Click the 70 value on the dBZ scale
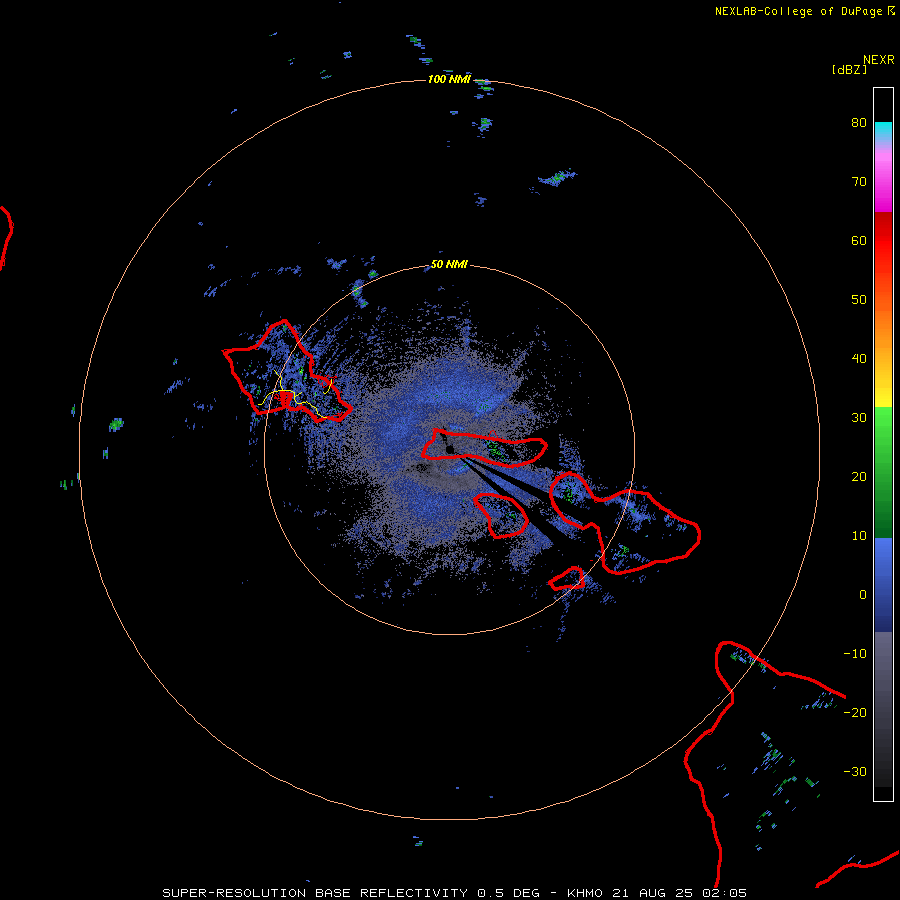The height and width of the screenshot is (900, 900). [859, 181]
